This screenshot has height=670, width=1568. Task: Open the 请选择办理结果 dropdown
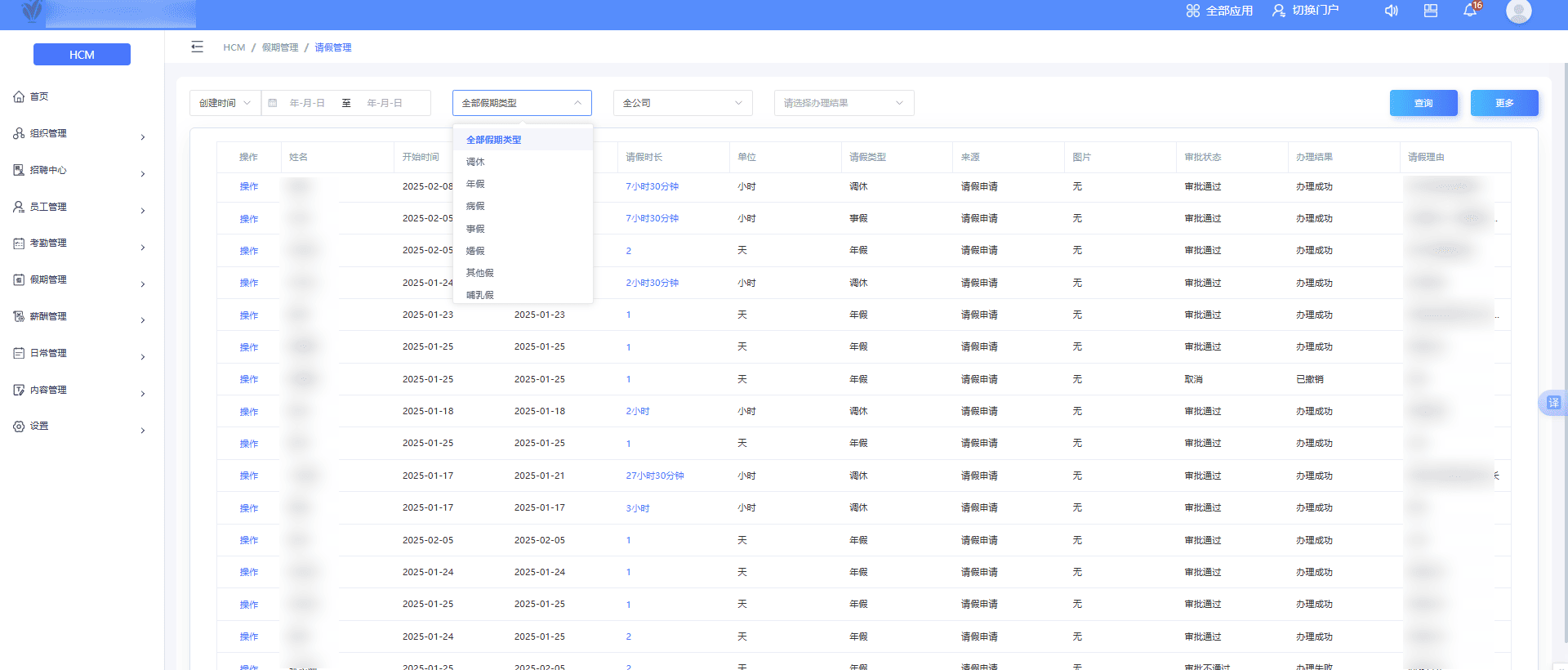tap(843, 103)
